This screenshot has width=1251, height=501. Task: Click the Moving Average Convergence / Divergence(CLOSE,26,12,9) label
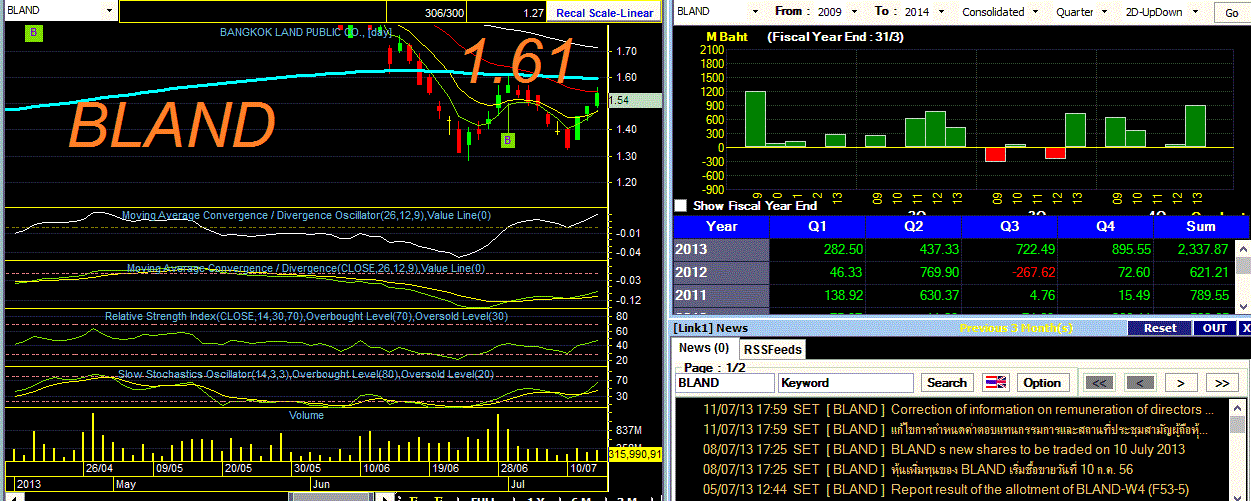[x=305, y=268]
